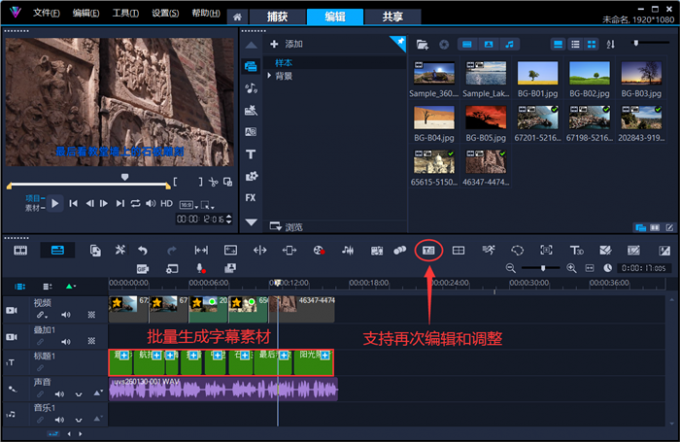This screenshot has width=680, height=442.
Task: Click the 浏览 browse button
Action: (287, 227)
